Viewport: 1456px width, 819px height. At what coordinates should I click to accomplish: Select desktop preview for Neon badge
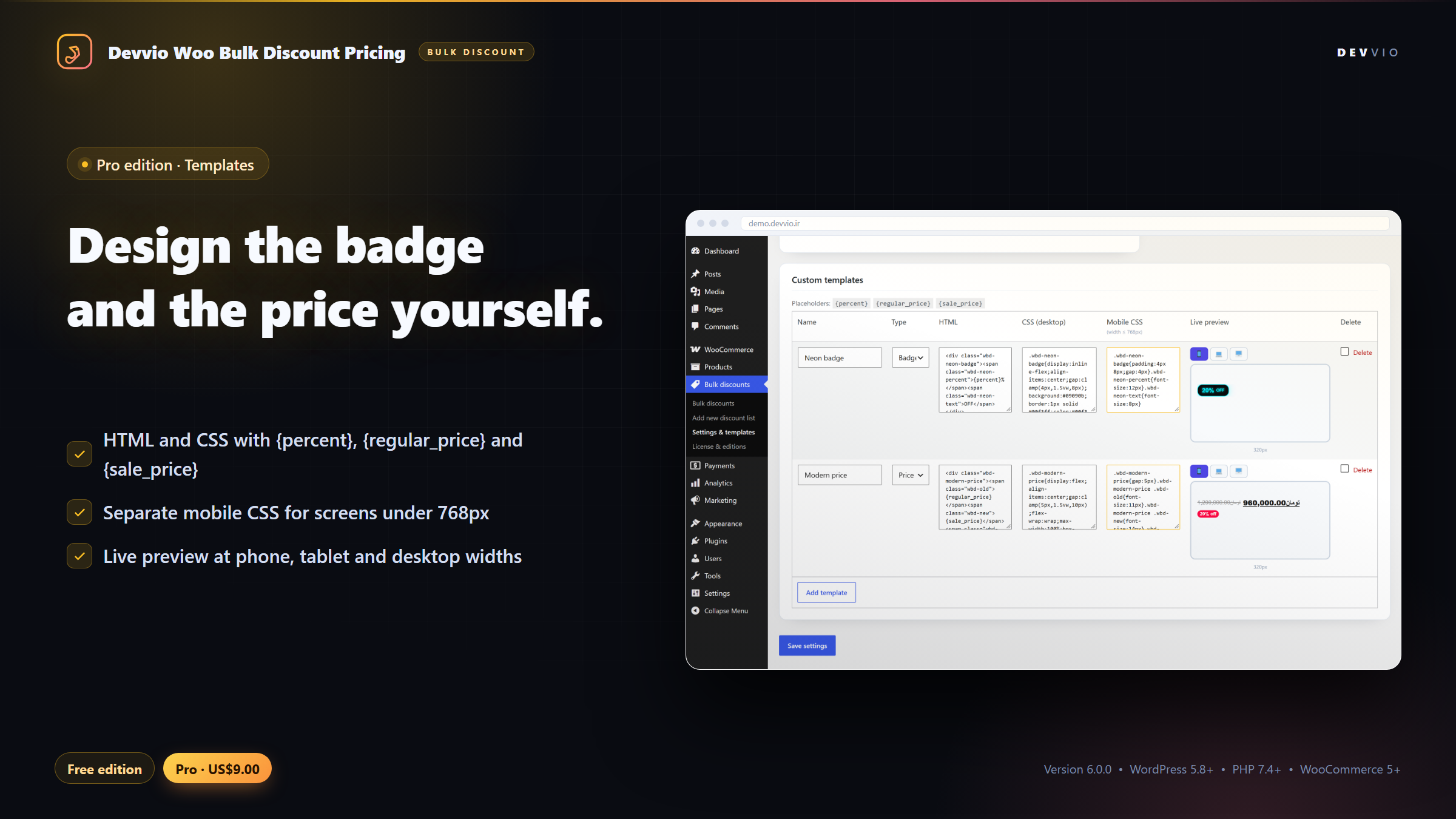click(x=1239, y=354)
